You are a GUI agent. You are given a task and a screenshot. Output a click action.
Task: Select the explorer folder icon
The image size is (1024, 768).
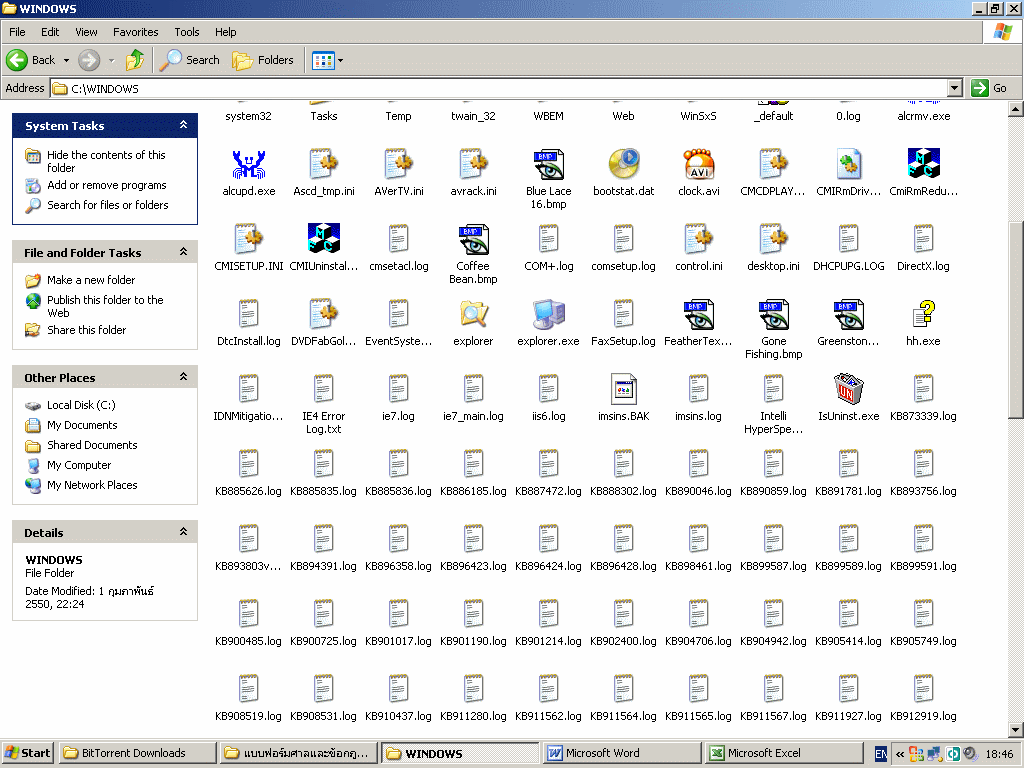click(x=473, y=314)
